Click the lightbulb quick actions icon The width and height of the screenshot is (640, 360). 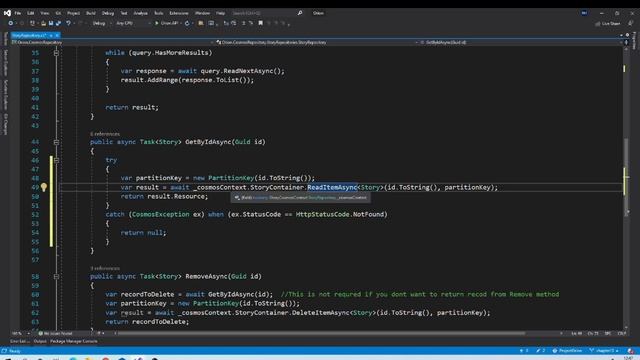point(44,187)
